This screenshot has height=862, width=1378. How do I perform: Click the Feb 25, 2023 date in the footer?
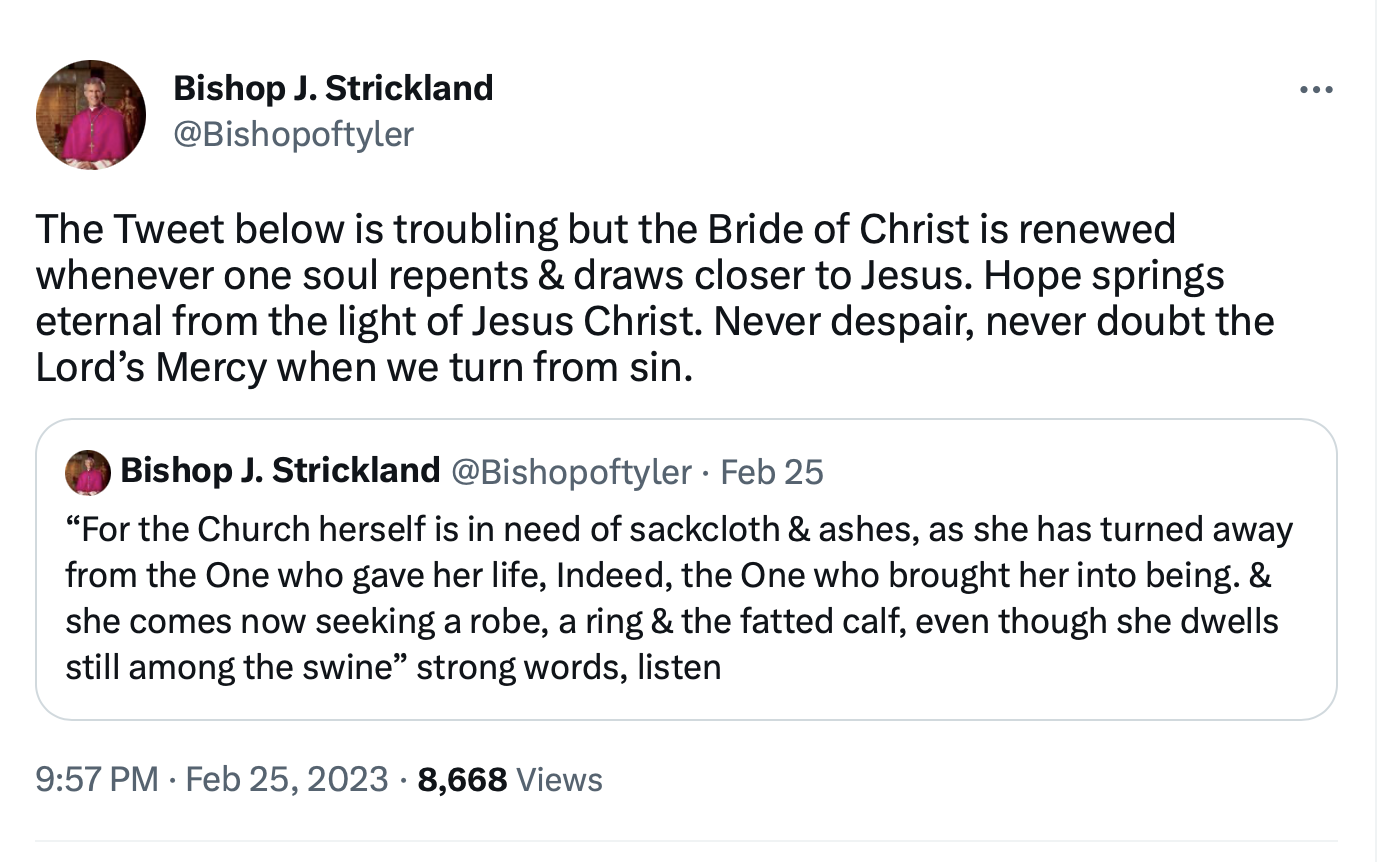(287, 779)
